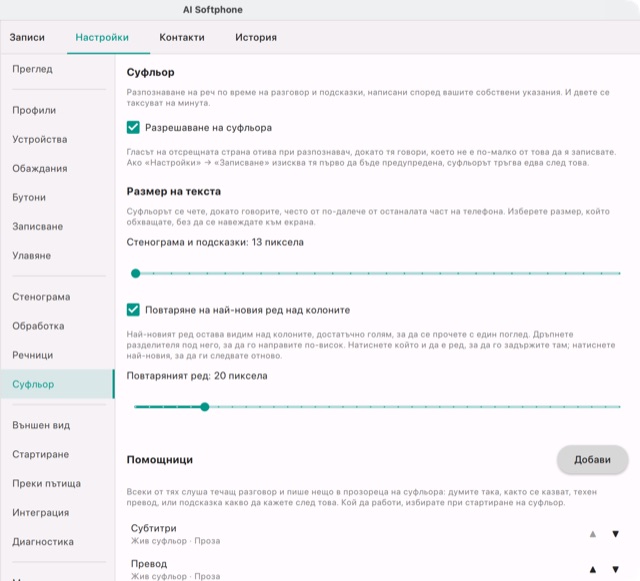Click the Суфльор section heading

151,72
